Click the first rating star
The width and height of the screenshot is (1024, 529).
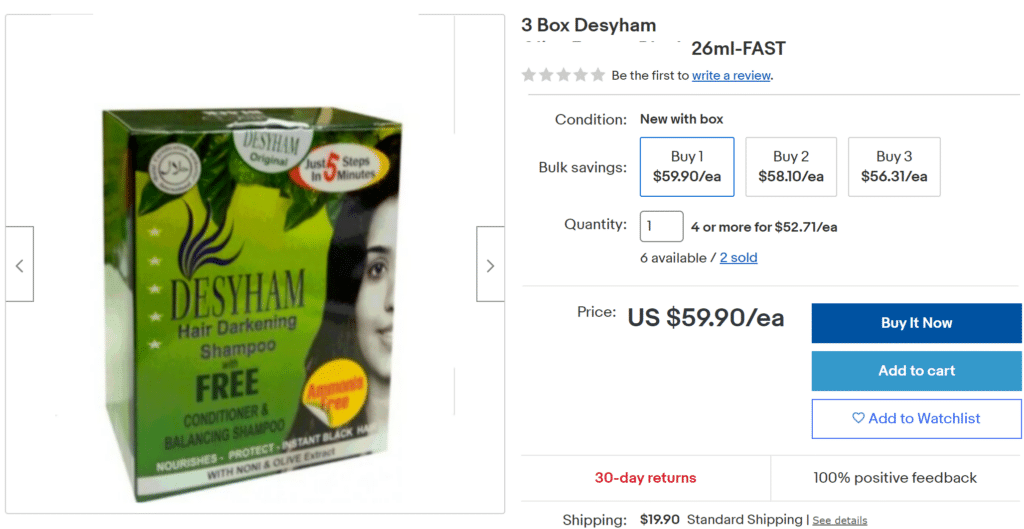pos(528,75)
